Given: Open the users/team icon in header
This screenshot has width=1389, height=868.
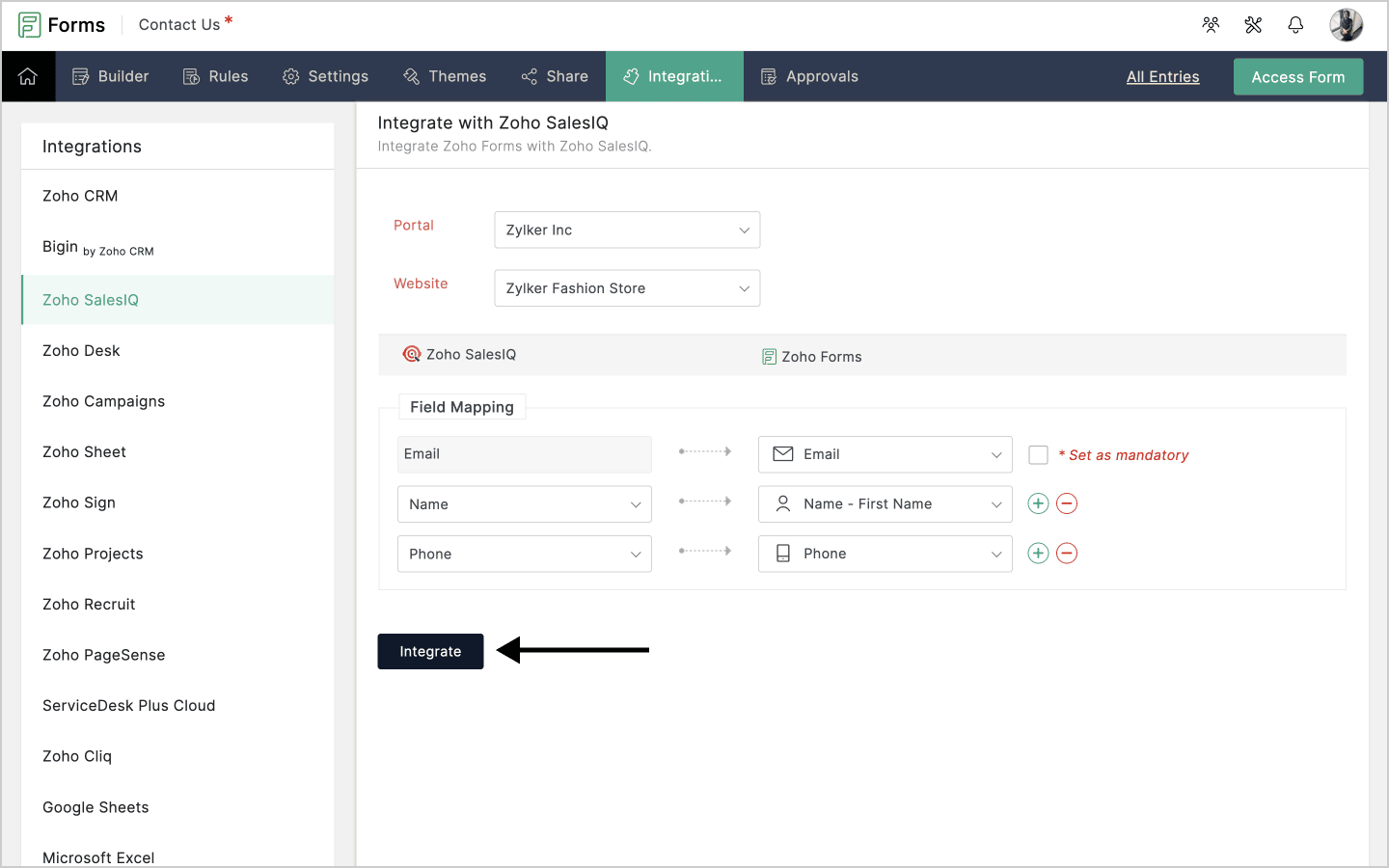Looking at the screenshot, I should [1211, 25].
